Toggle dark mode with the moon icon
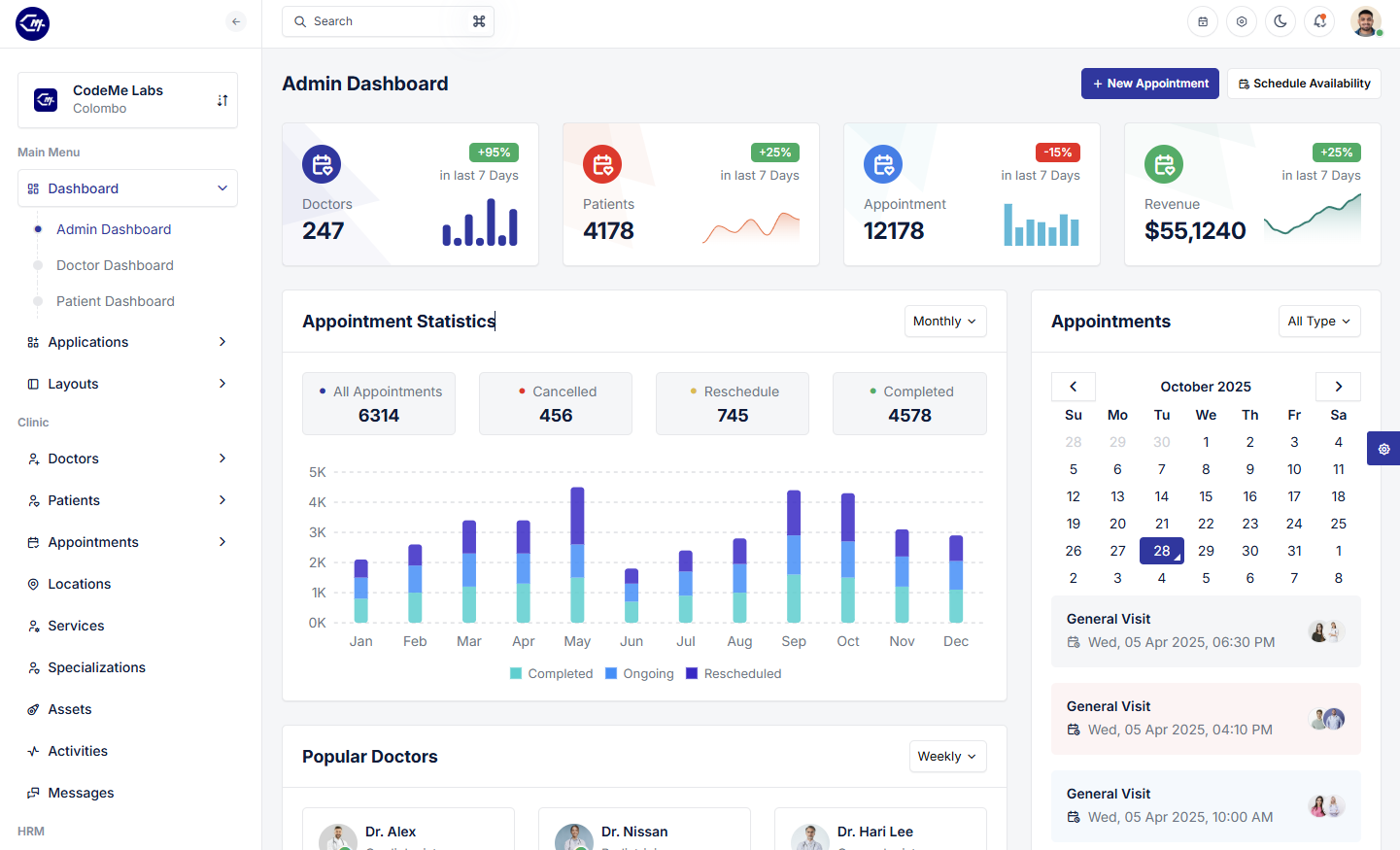Screen dimensions: 1400x850 (1280, 21)
